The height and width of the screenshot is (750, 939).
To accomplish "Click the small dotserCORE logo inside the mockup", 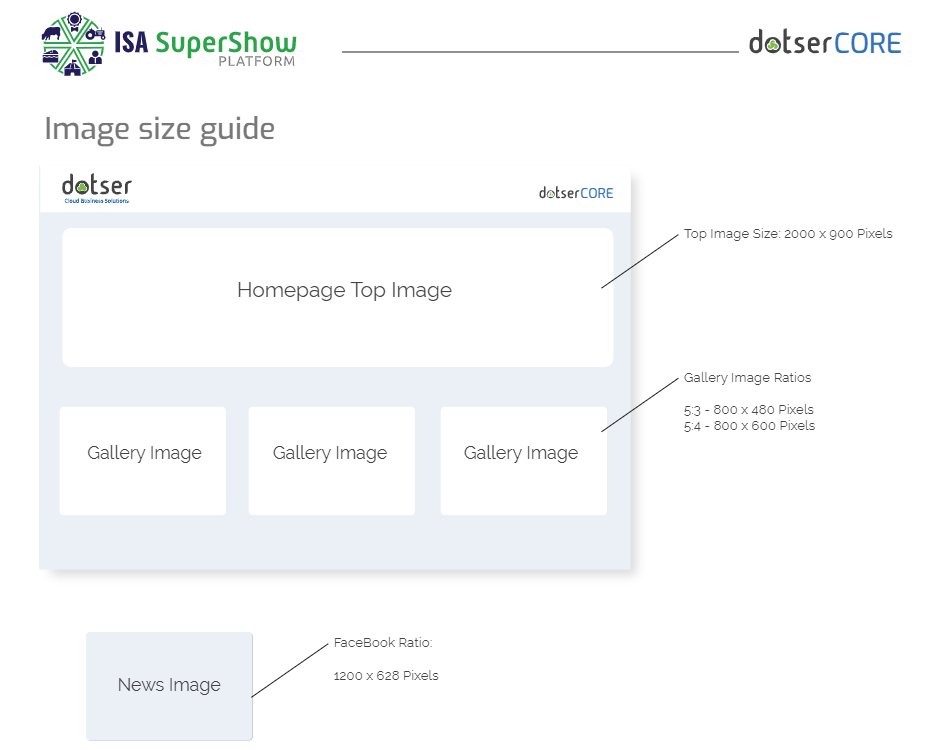I will tap(576, 193).
